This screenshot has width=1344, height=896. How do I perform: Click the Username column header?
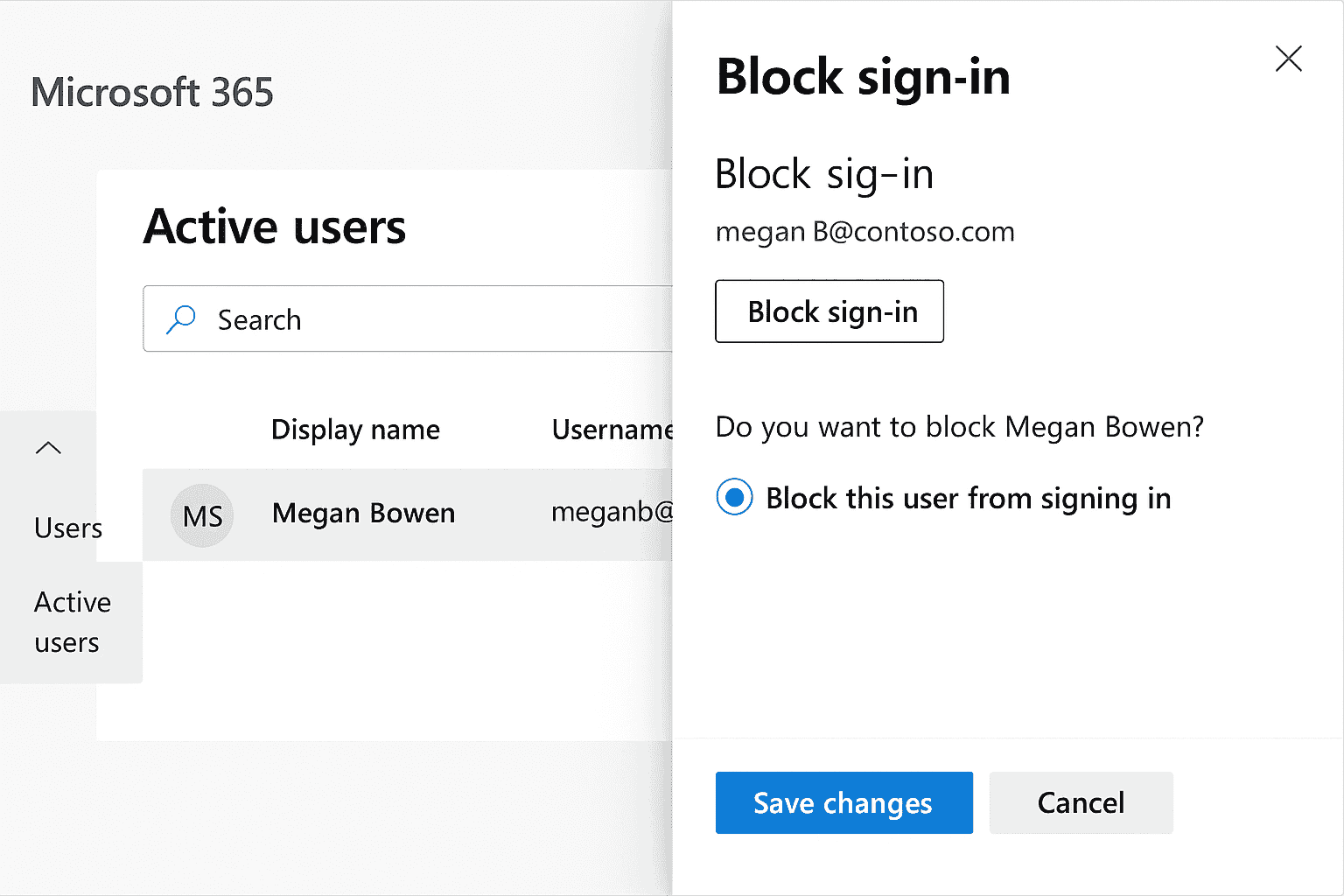[x=612, y=430]
